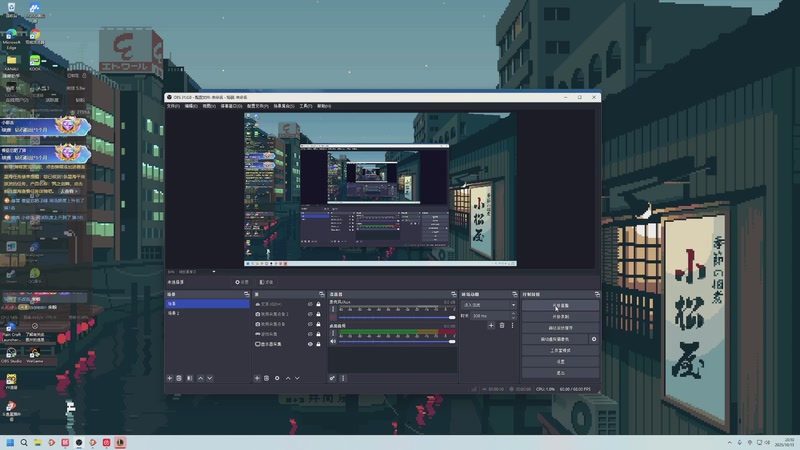Screen dimensions: 800x450
Task: Open virtual camera configuration gear icon
Action: pos(594,339)
